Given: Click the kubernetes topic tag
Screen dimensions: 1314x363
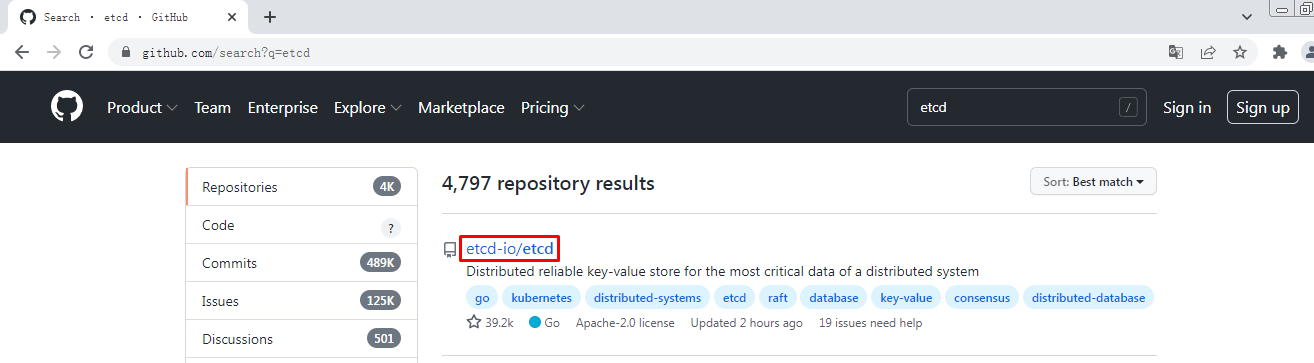Looking at the screenshot, I should (542, 298).
